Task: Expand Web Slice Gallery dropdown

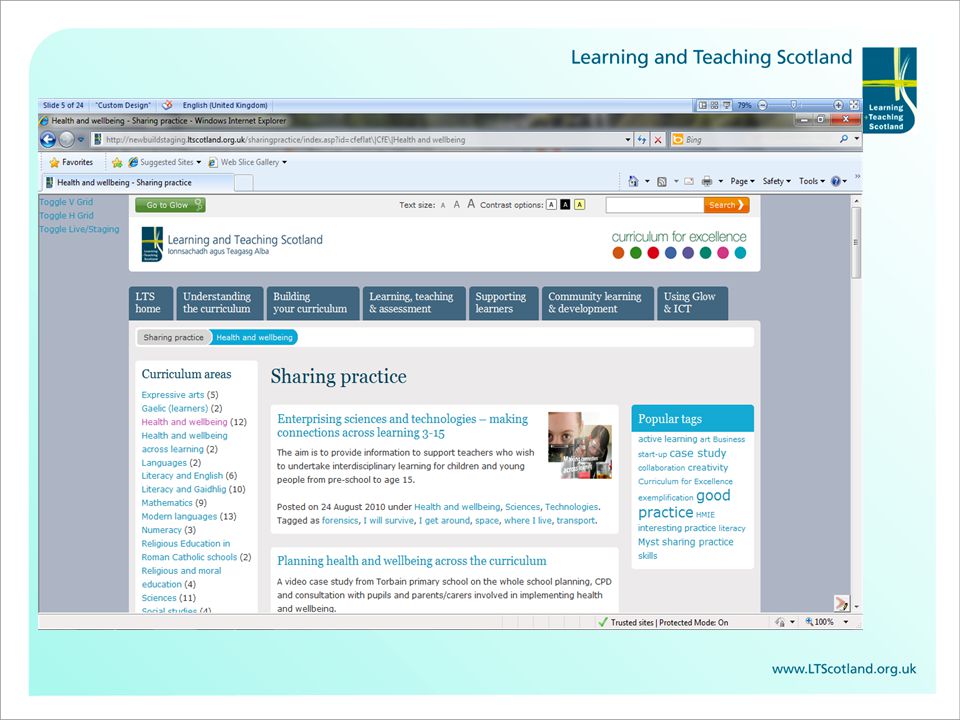Action: [x=284, y=162]
